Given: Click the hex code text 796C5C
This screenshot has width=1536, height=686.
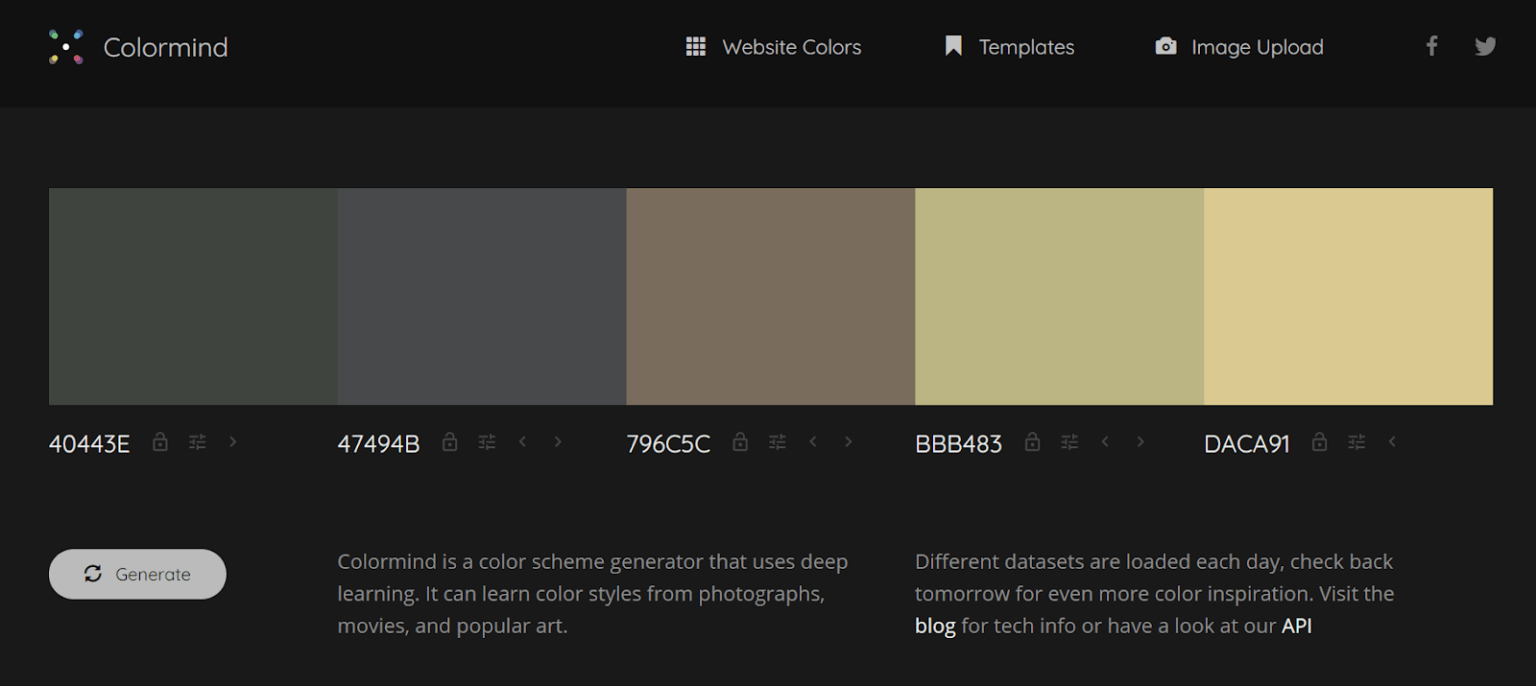Looking at the screenshot, I should pos(668,443).
